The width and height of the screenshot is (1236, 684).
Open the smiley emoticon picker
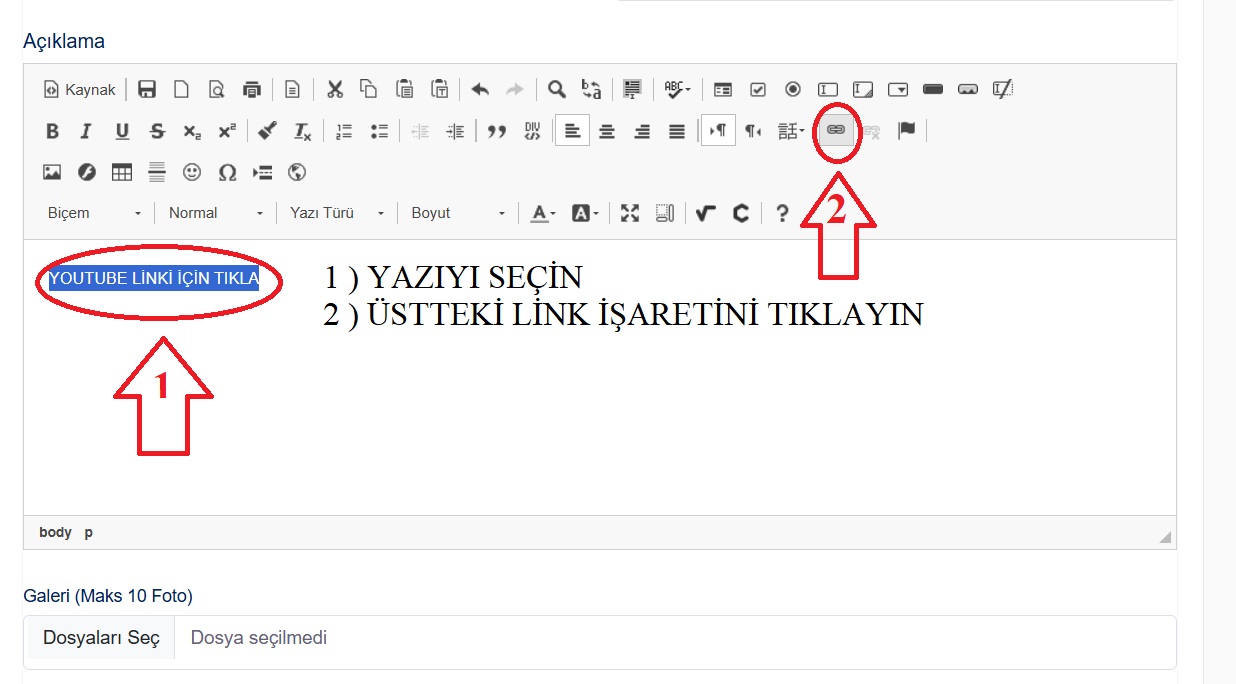pos(191,172)
